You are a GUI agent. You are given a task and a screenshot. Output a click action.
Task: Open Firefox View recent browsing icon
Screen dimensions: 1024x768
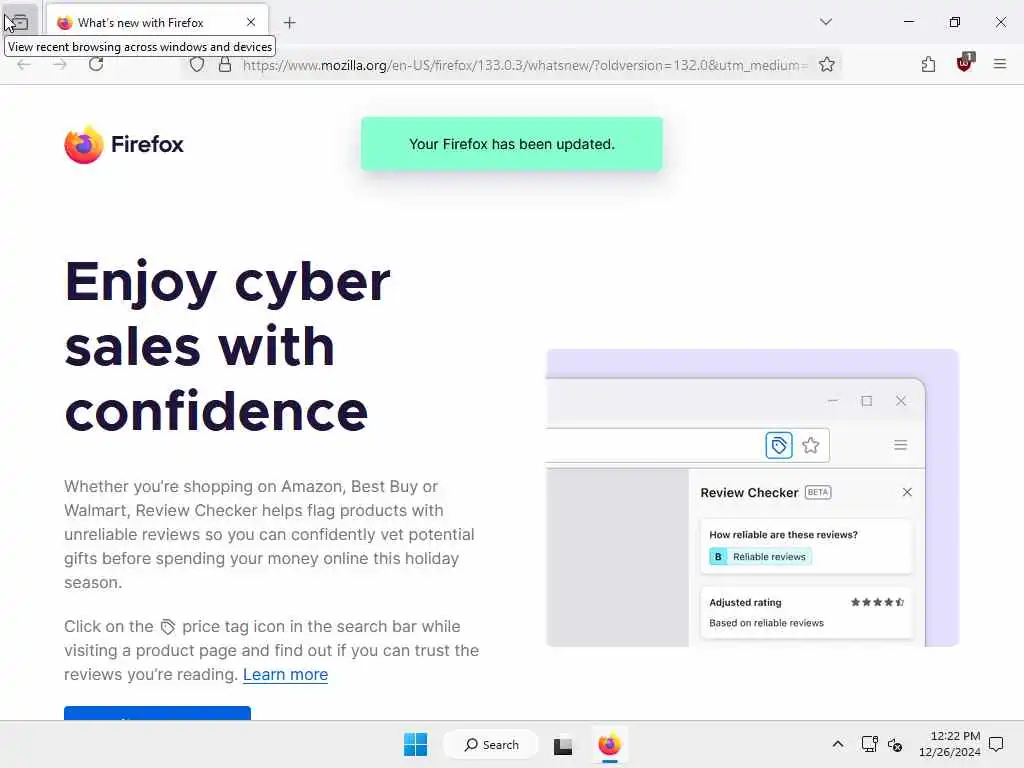[20, 22]
